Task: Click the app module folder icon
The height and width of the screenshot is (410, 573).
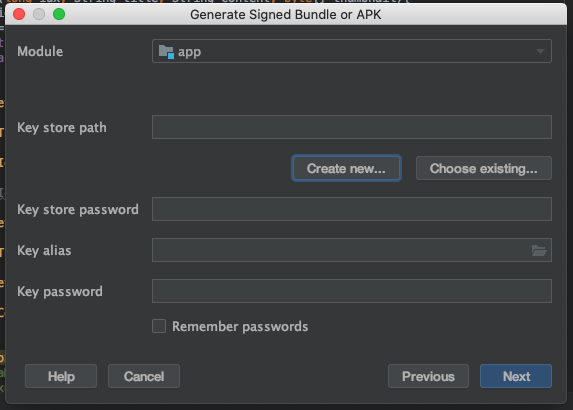Action: pos(166,52)
